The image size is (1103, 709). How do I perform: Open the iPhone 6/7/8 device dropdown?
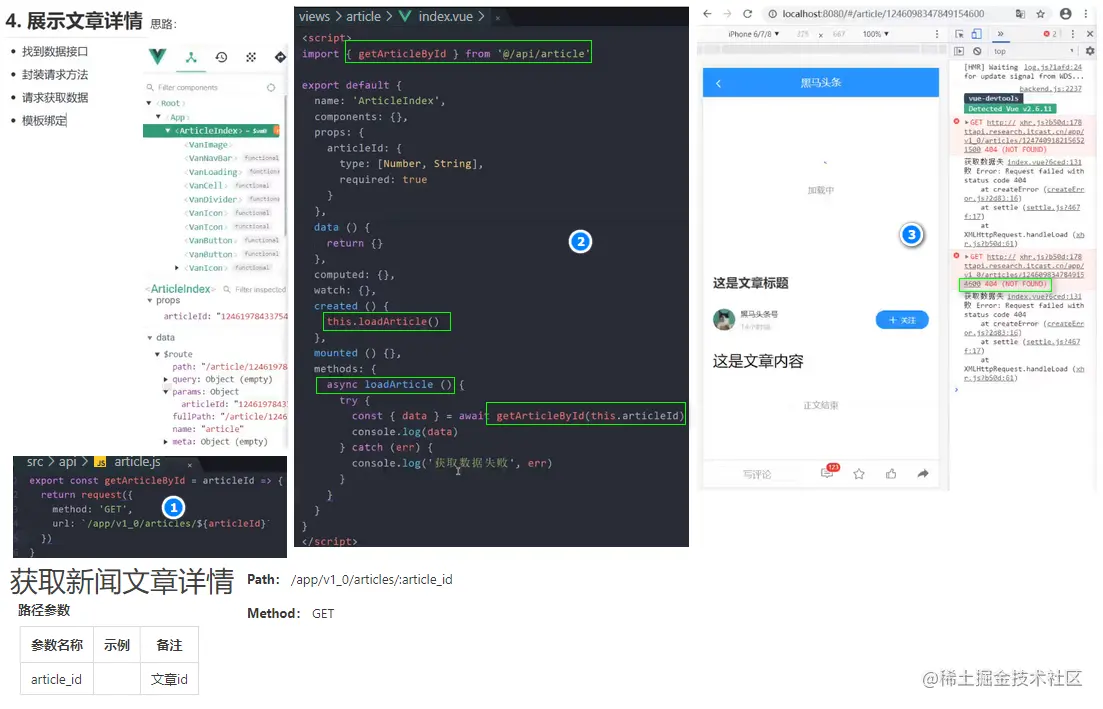coord(753,34)
